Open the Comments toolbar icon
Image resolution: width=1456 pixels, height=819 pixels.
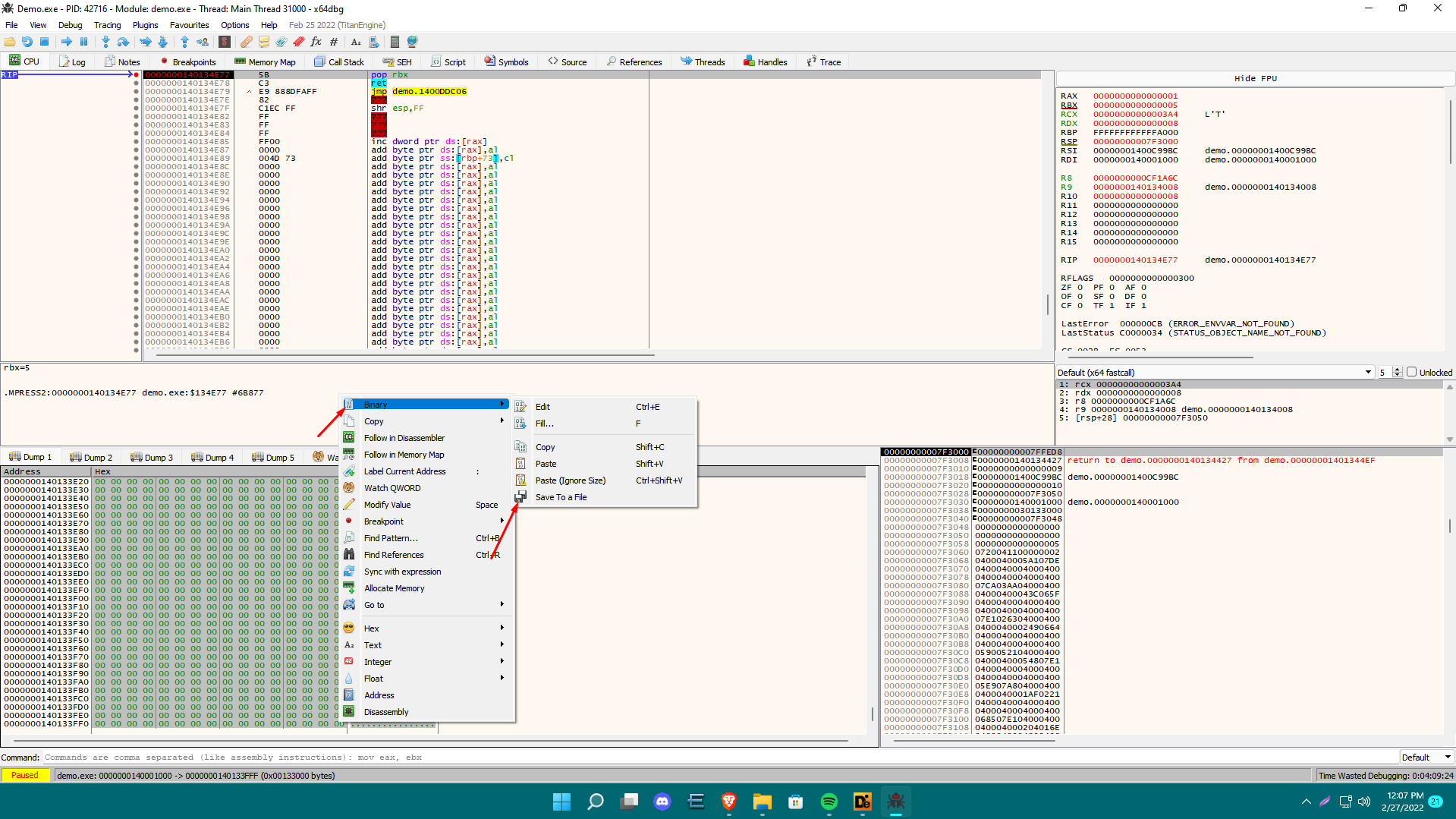[264, 42]
